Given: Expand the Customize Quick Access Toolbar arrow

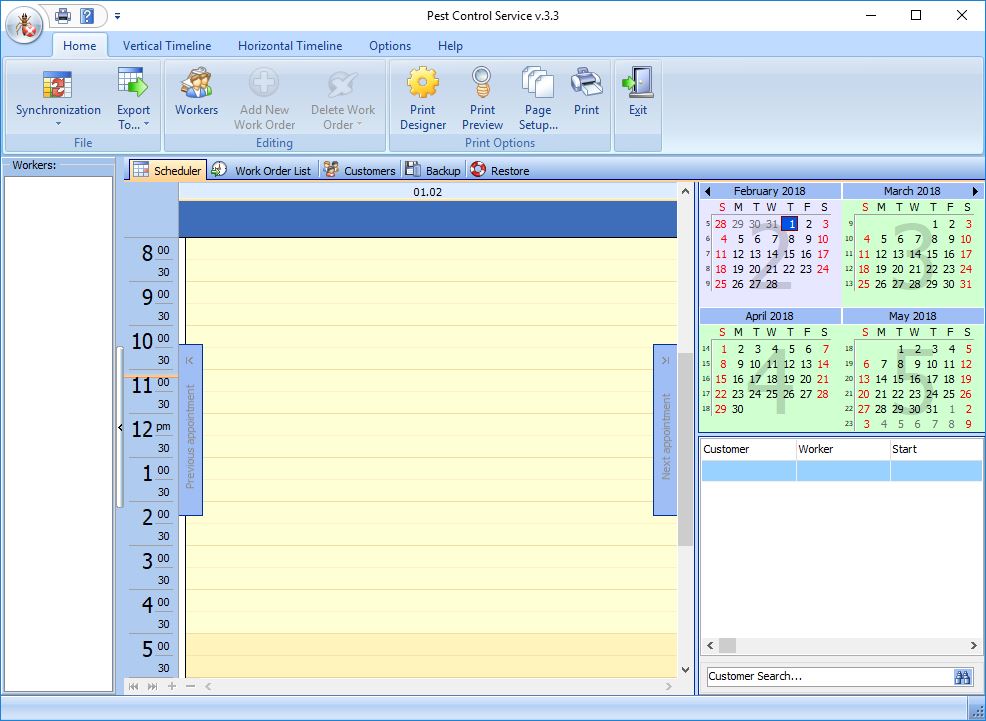Looking at the screenshot, I should tap(116, 15).
